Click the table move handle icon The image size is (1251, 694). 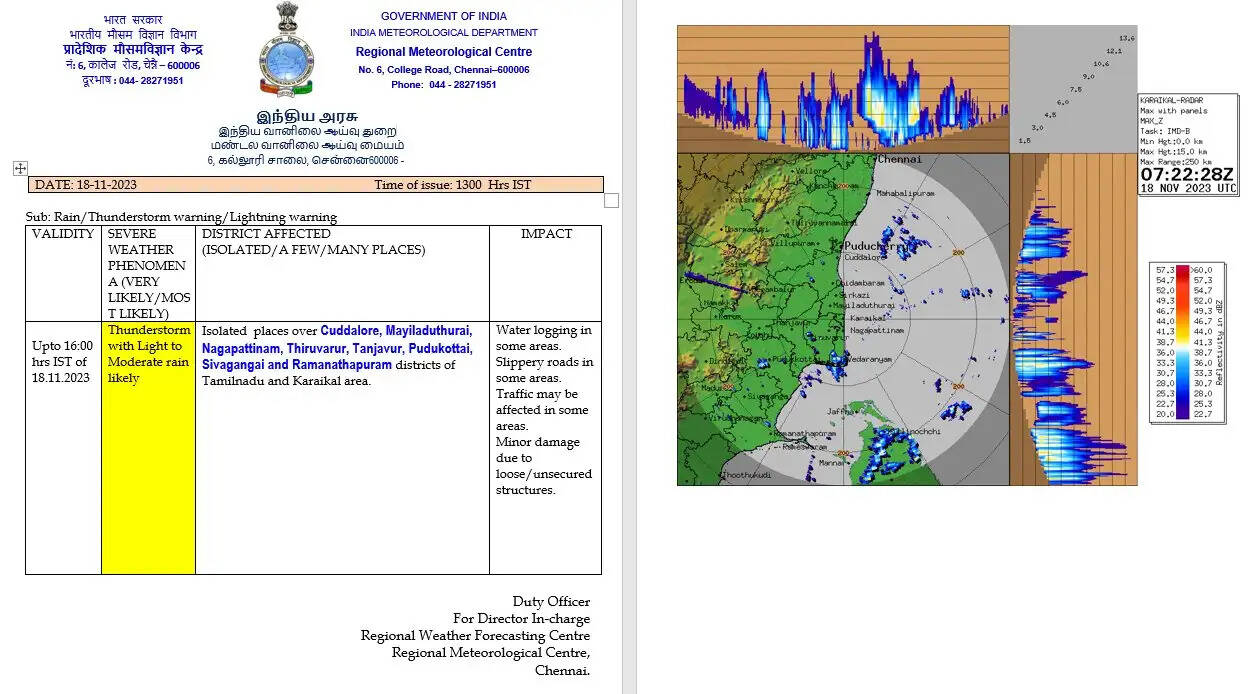(x=20, y=169)
